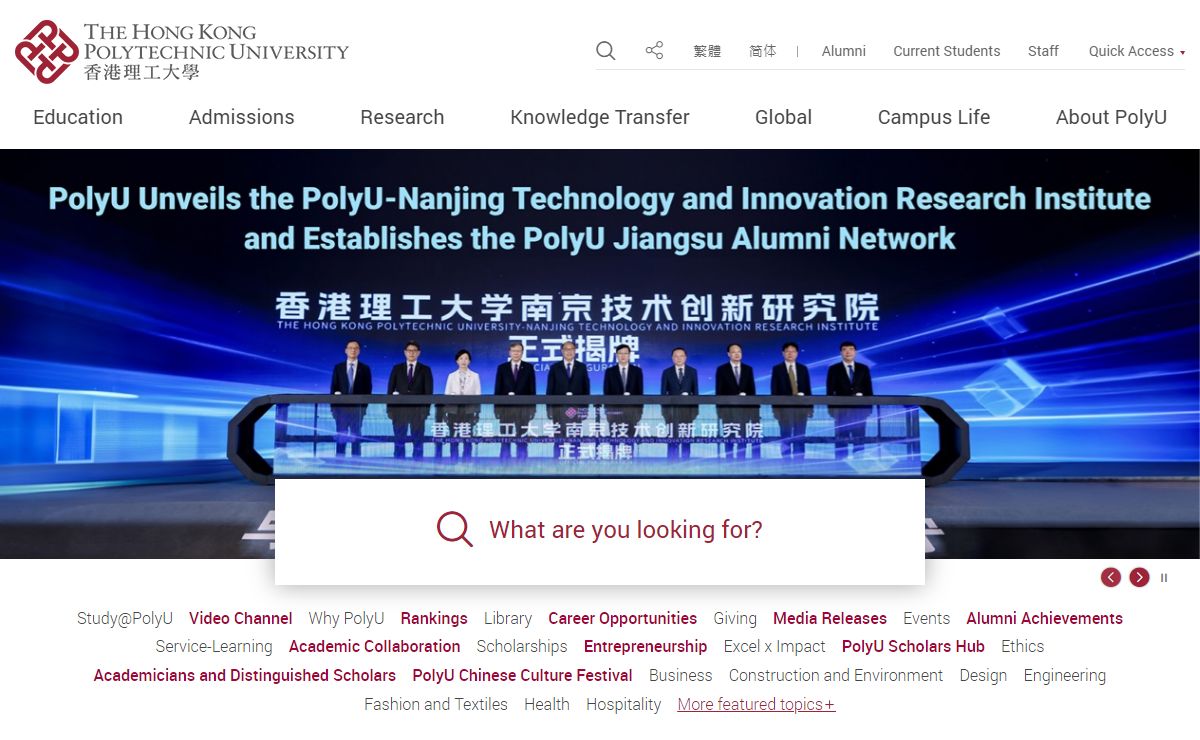The width and height of the screenshot is (1200, 740).
Task: Open the Current Students page
Action: (947, 51)
